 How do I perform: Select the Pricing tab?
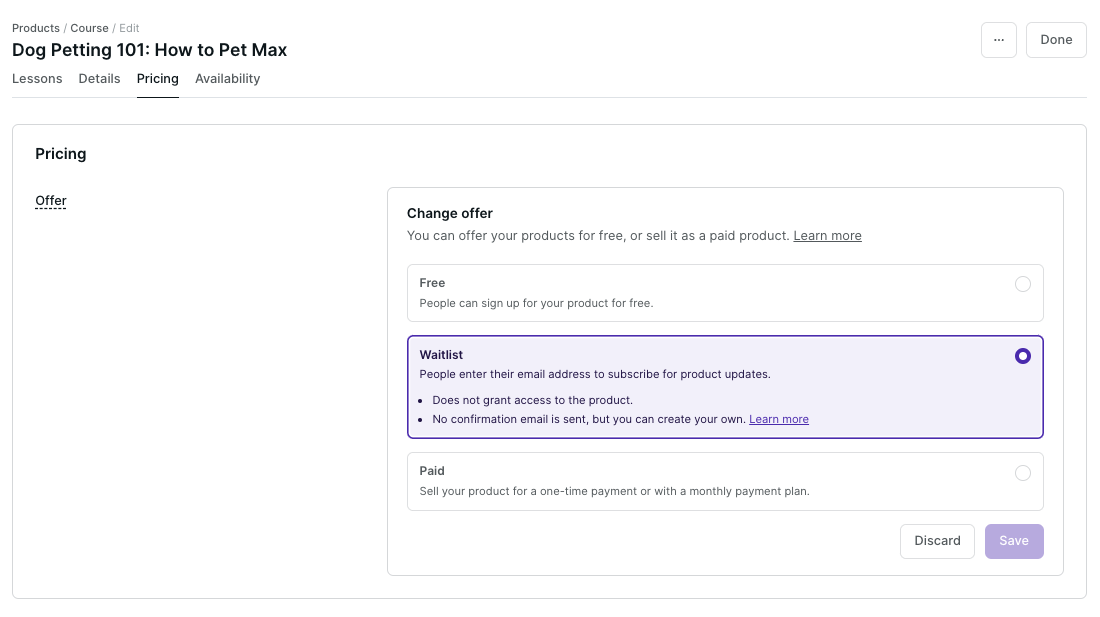click(158, 79)
